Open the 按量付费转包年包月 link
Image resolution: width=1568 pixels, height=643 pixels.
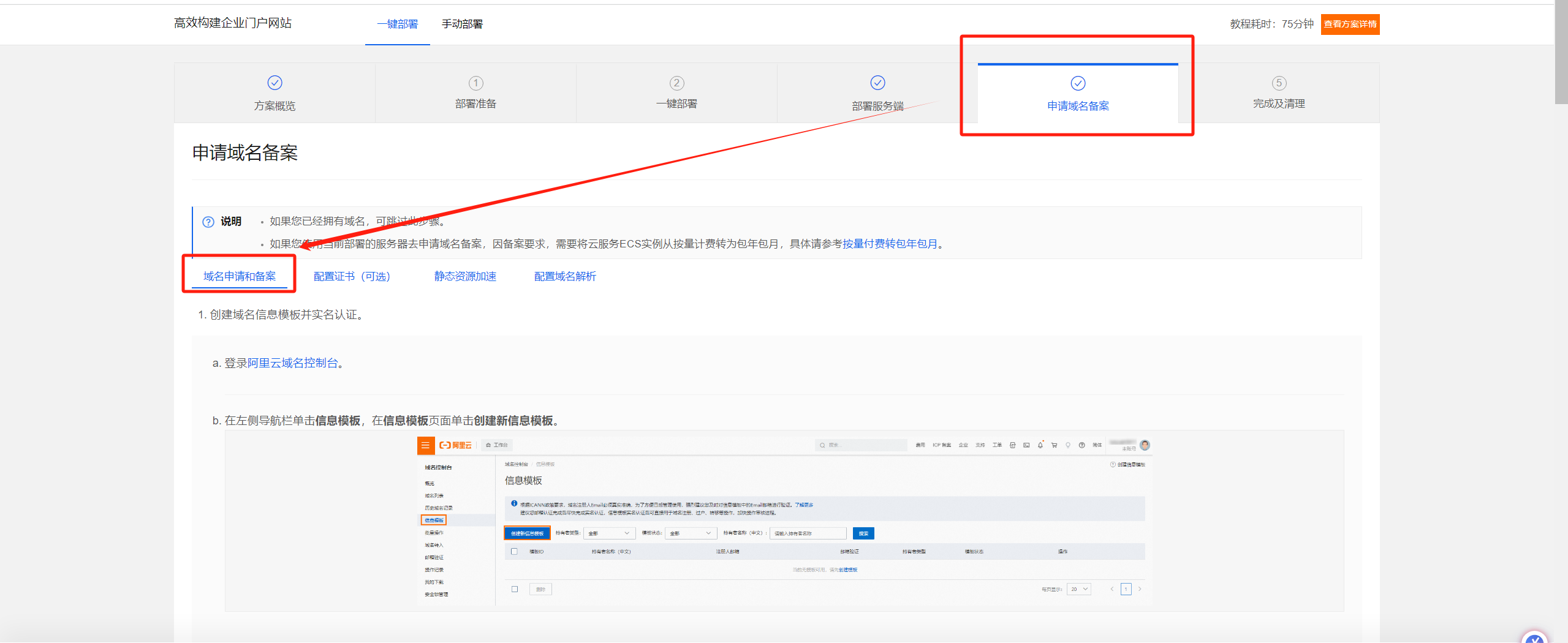[x=890, y=244]
